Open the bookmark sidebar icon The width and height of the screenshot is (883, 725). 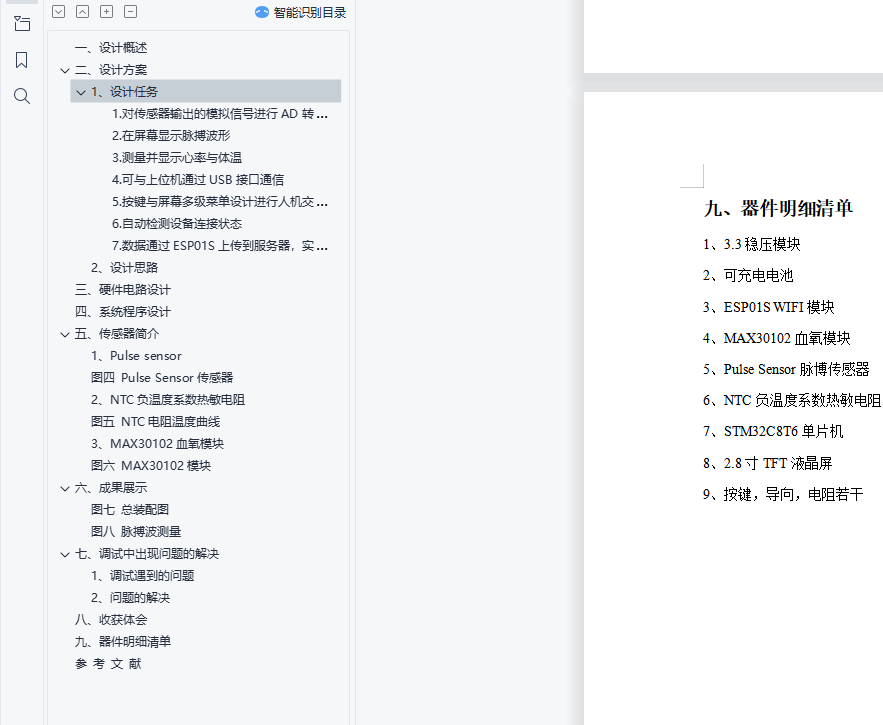(x=21, y=60)
